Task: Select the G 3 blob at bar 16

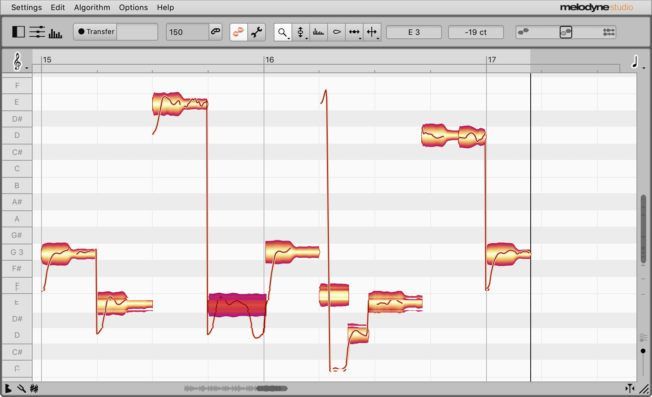Action: click(x=292, y=252)
